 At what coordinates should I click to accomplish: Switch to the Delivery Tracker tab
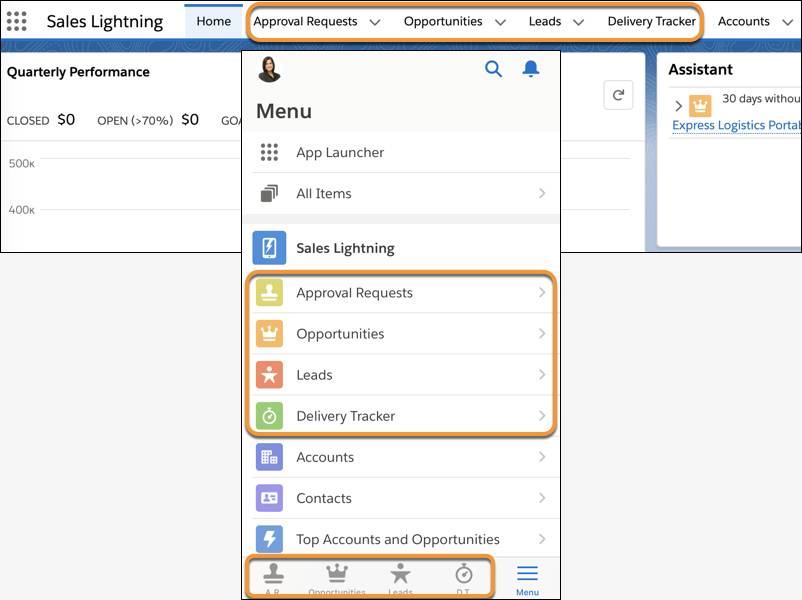652,21
